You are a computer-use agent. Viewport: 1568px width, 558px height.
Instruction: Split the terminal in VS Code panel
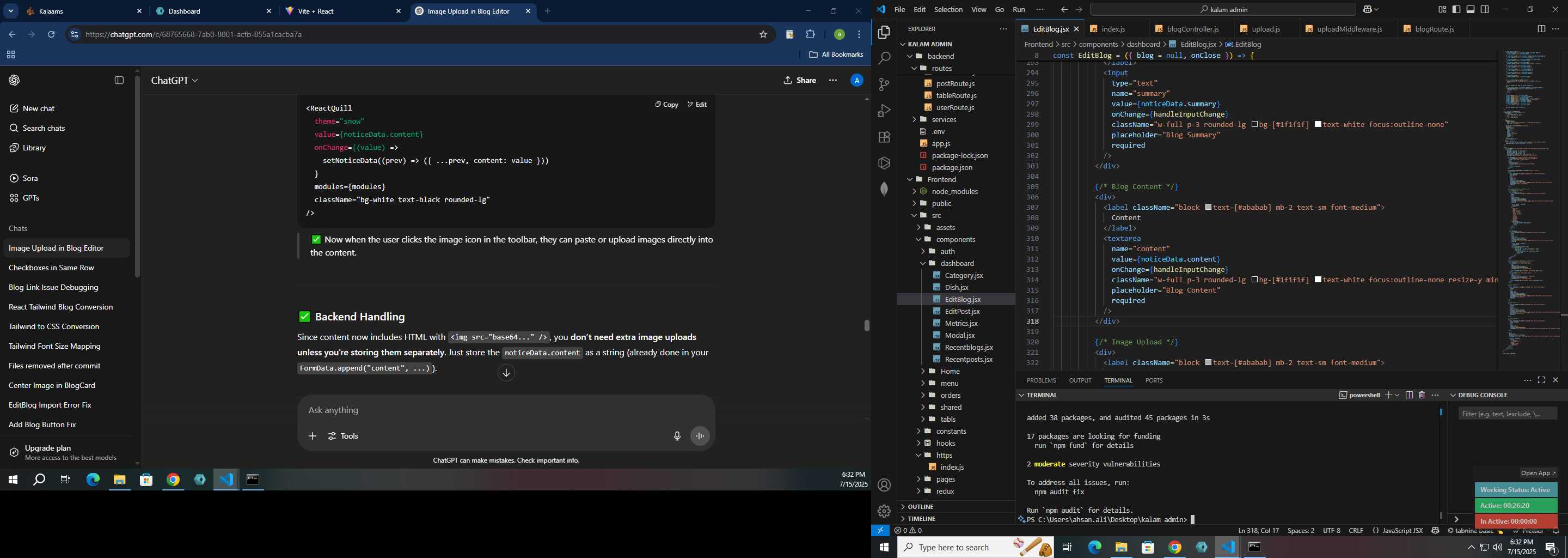pos(1409,396)
